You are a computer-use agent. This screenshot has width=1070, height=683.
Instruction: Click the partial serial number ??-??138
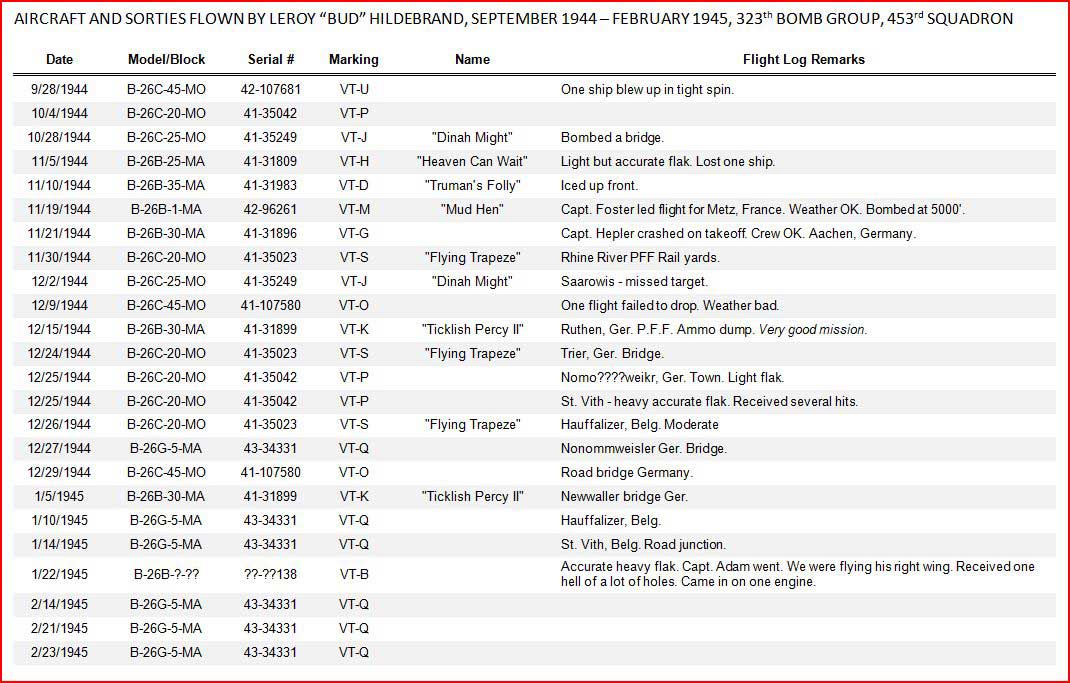[x=270, y=575]
